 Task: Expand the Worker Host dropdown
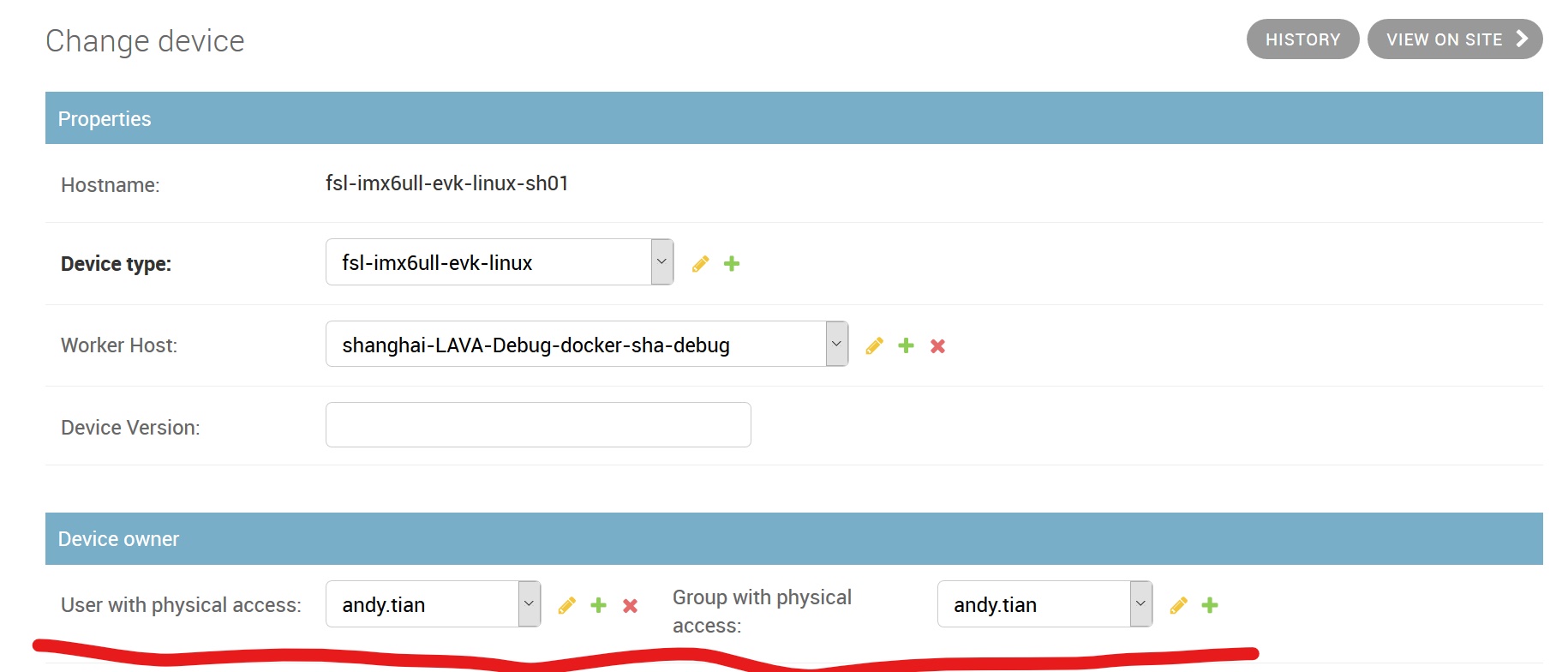pyautogui.click(x=587, y=345)
